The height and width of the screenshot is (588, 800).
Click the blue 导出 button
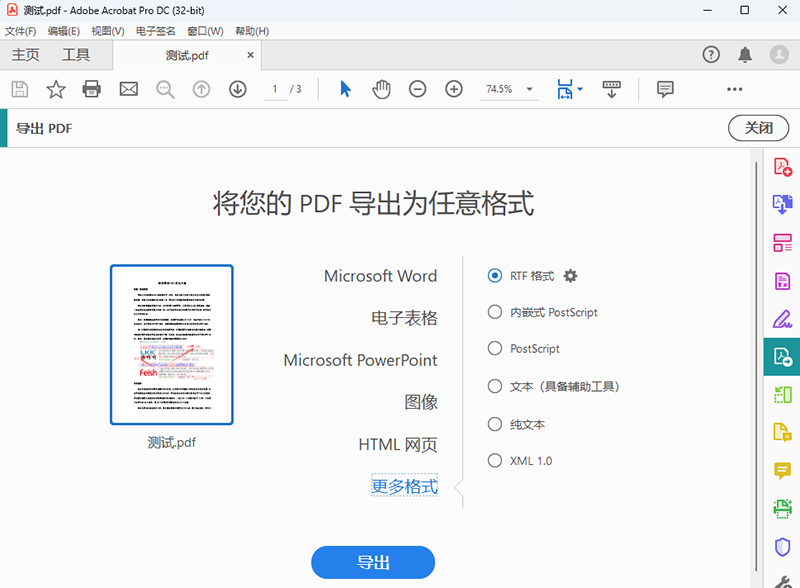(373, 562)
